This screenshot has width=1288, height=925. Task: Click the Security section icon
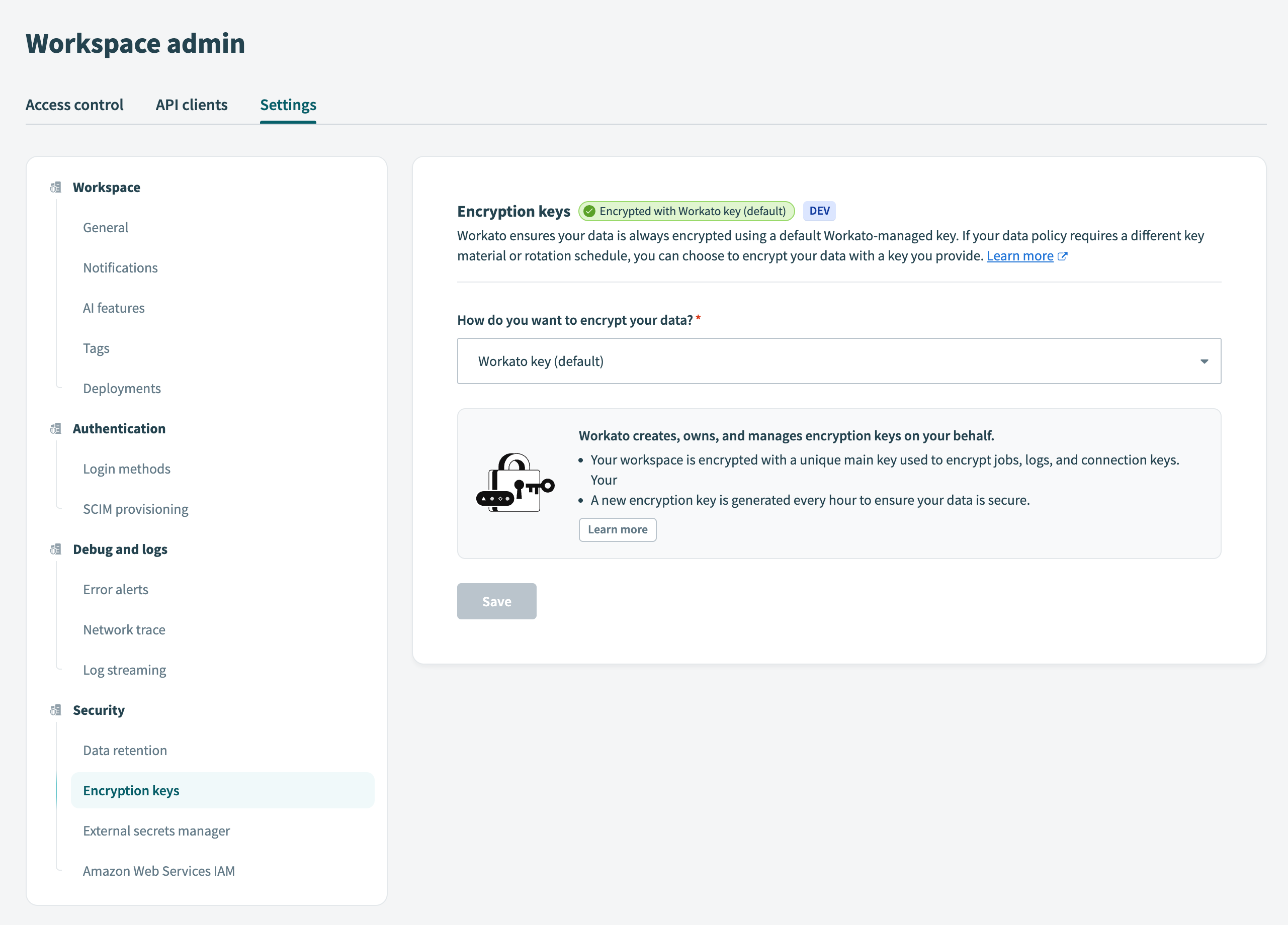tap(55, 710)
